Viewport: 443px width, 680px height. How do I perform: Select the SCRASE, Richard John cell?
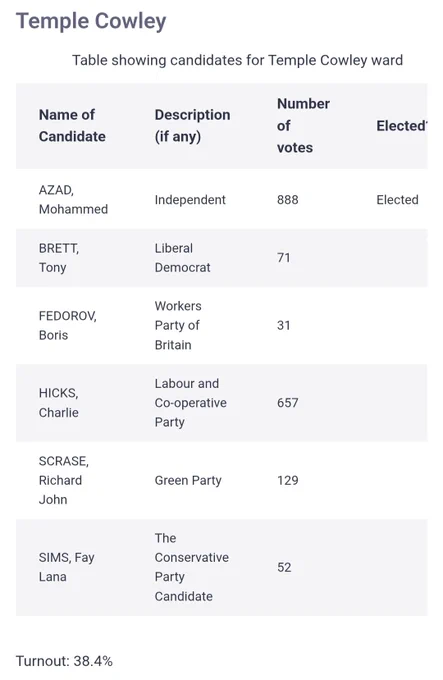tap(64, 480)
